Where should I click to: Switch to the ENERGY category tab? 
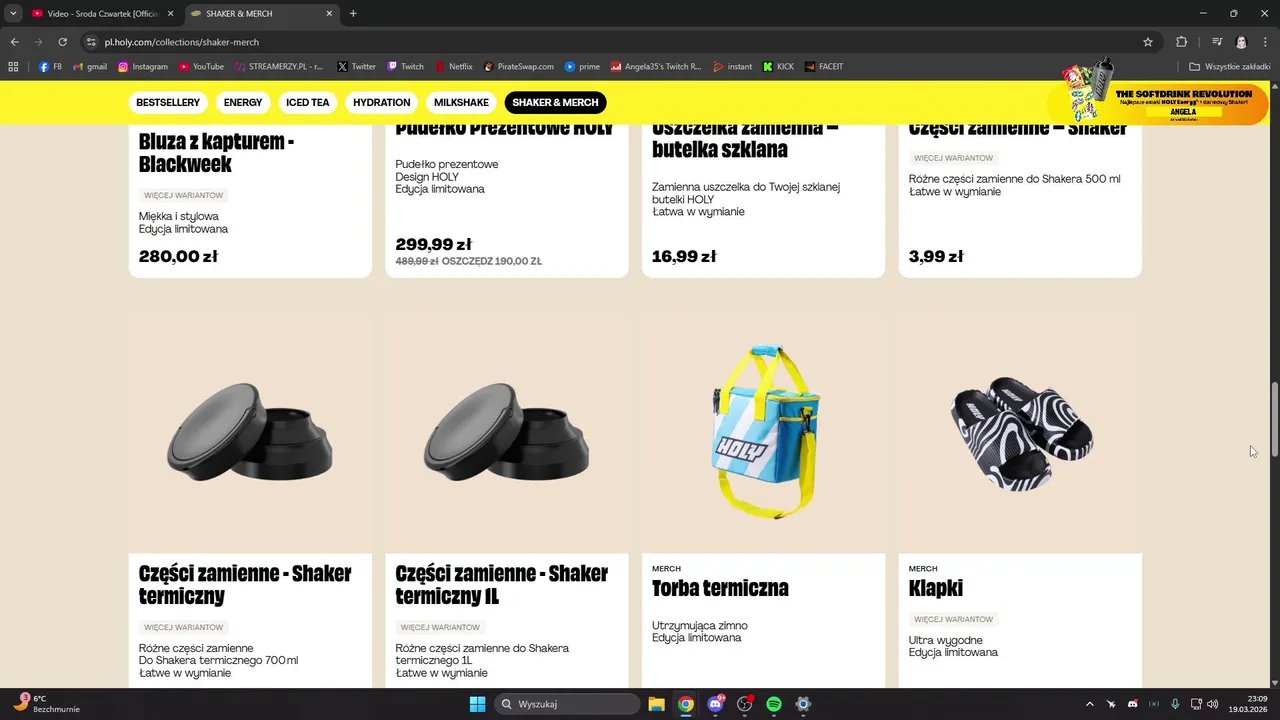(243, 102)
